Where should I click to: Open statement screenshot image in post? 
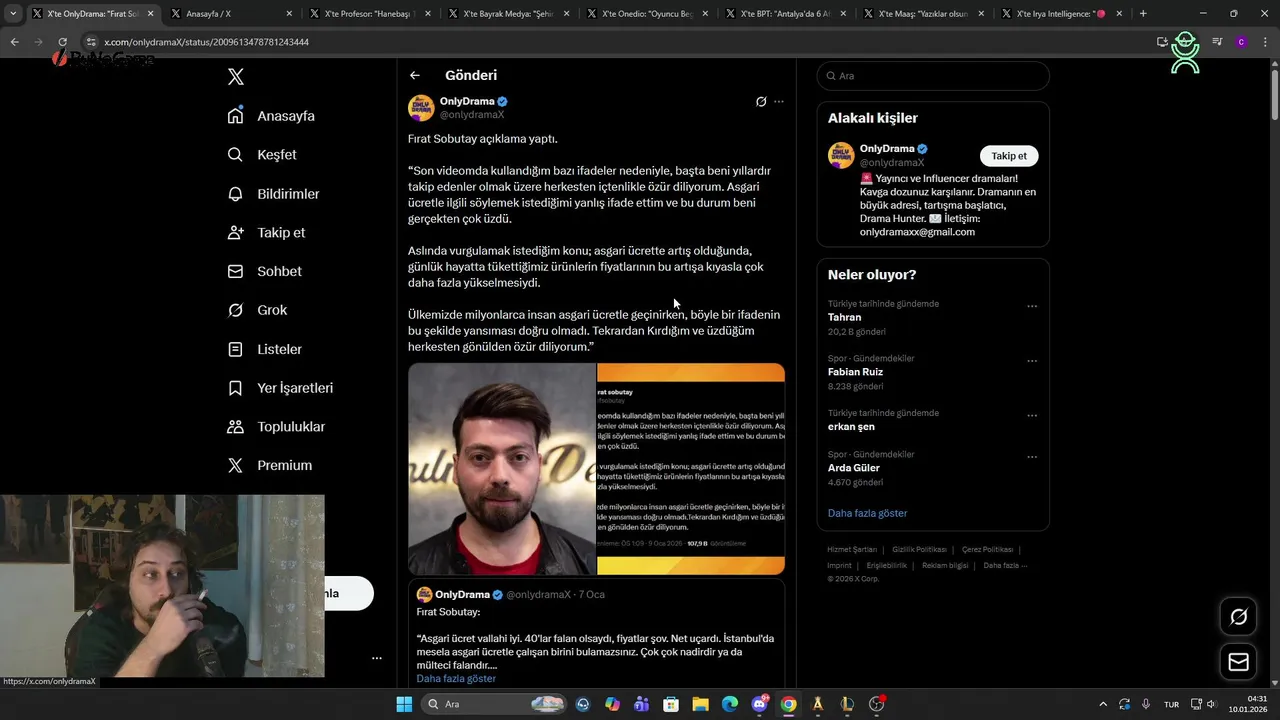coord(691,469)
